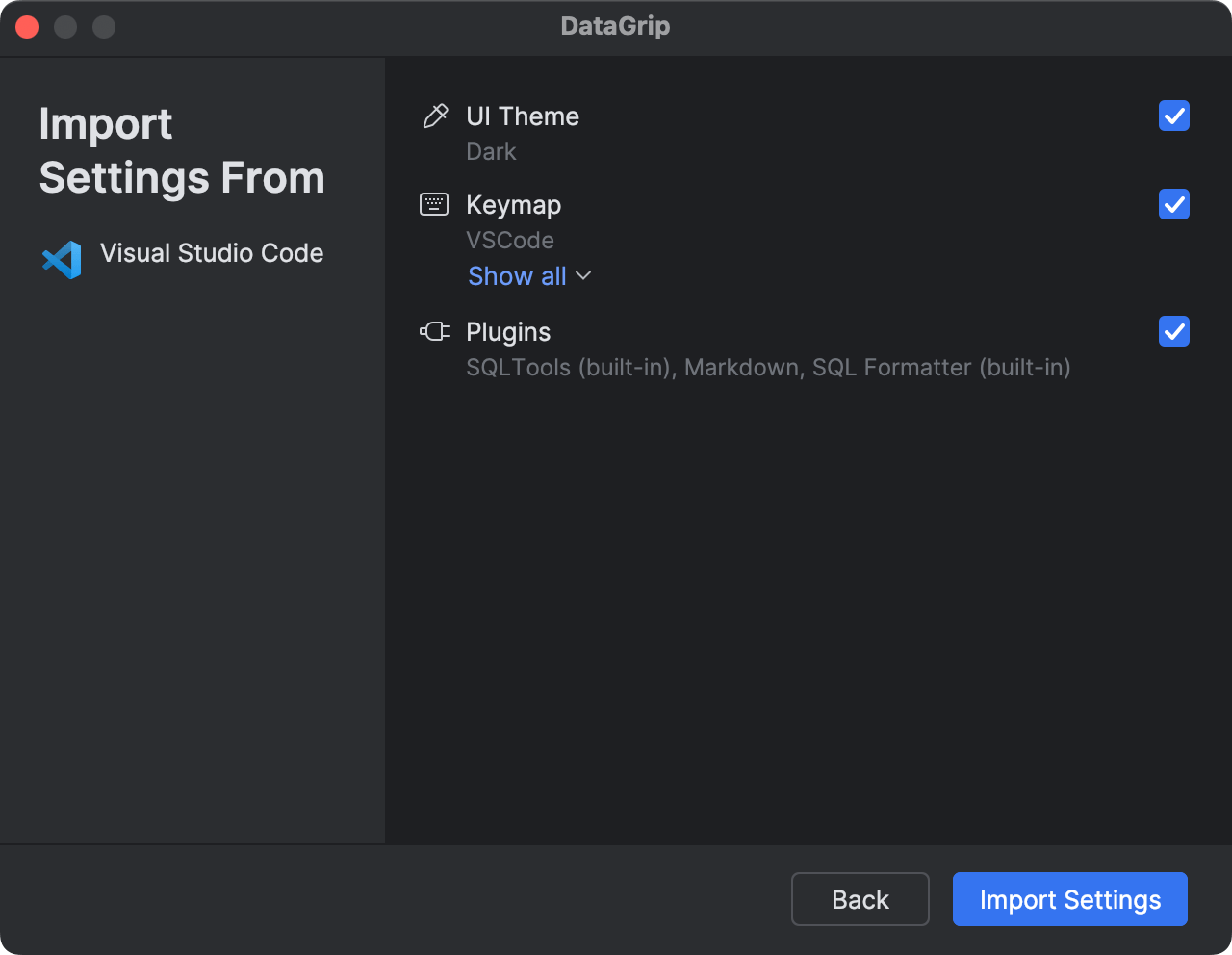This screenshot has height=955, width=1232.
Task: Click the chevron next to Show all
Action: click(583, 276)
